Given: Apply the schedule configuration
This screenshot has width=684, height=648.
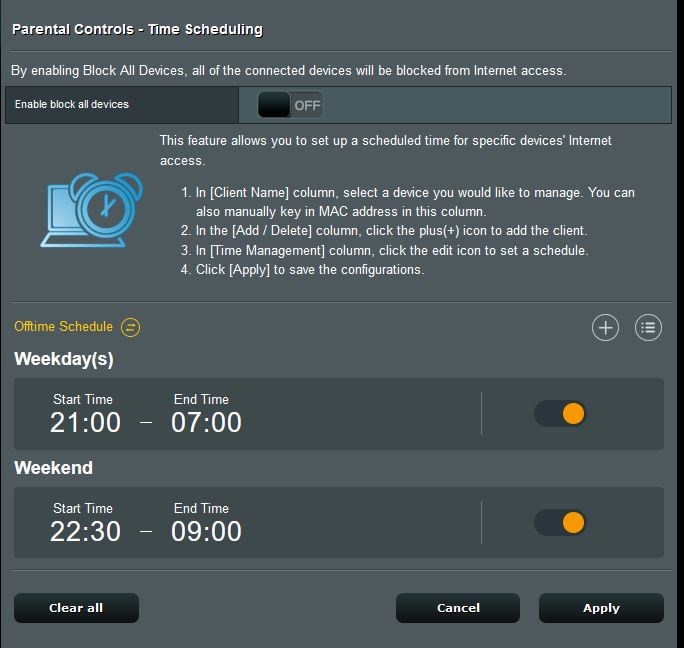Looking at the screenshot, I should (x=601, y=607).
